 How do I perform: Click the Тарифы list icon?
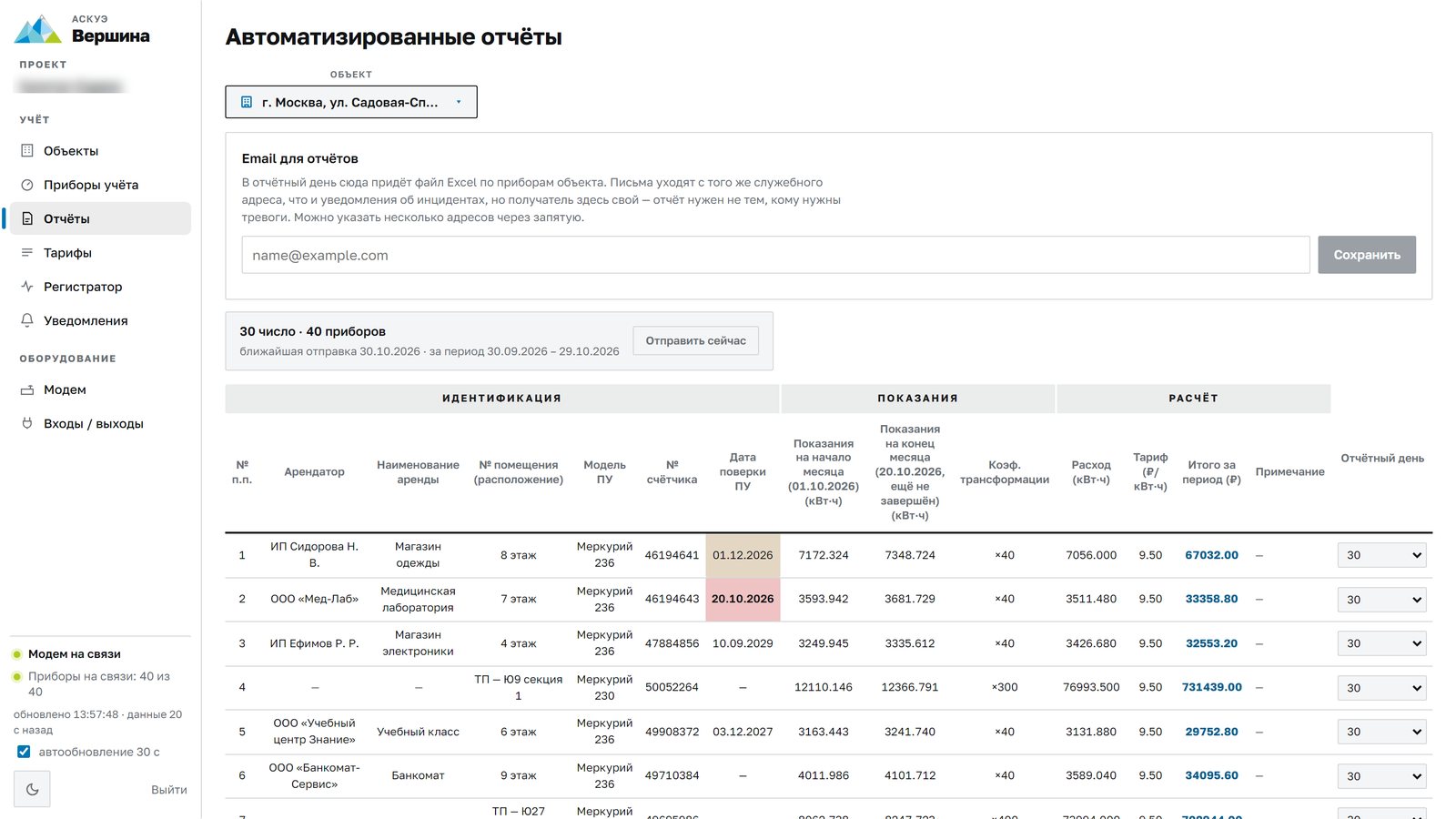pyautogui.click(x=27, y=253)
